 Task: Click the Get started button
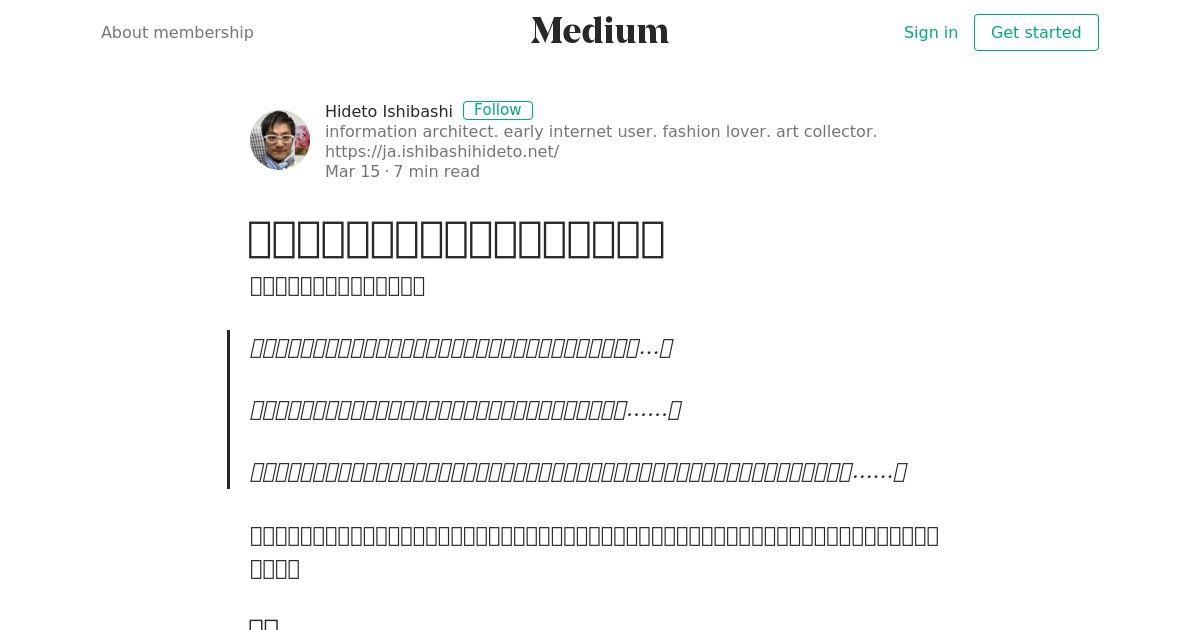(x=1036, y=32)
